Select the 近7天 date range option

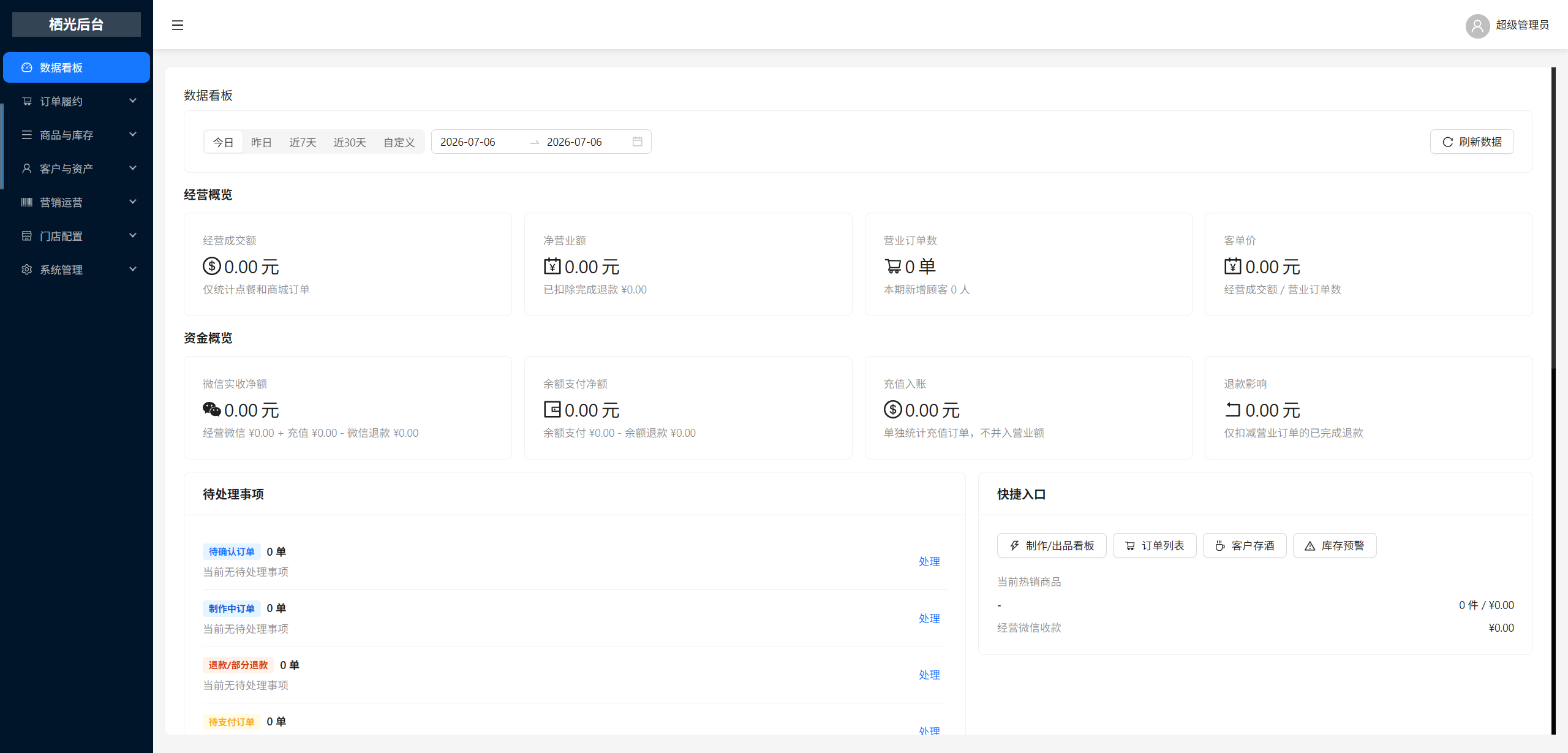pos(303,142)
